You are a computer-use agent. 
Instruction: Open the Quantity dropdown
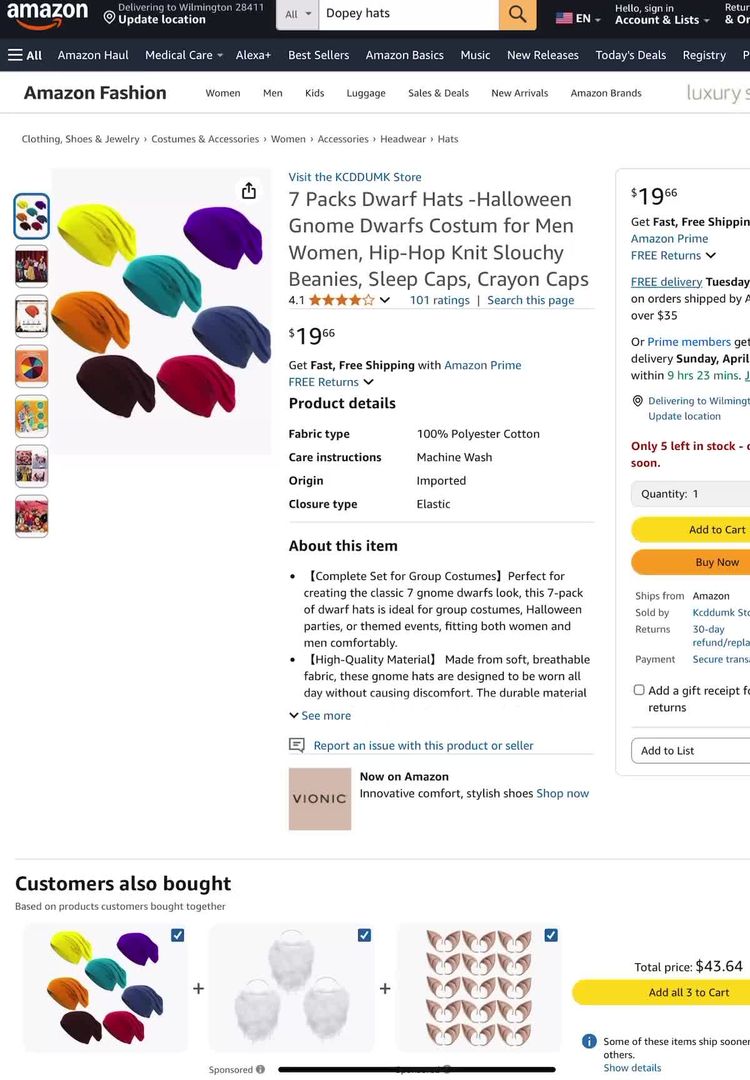click(x=690, y=493)
